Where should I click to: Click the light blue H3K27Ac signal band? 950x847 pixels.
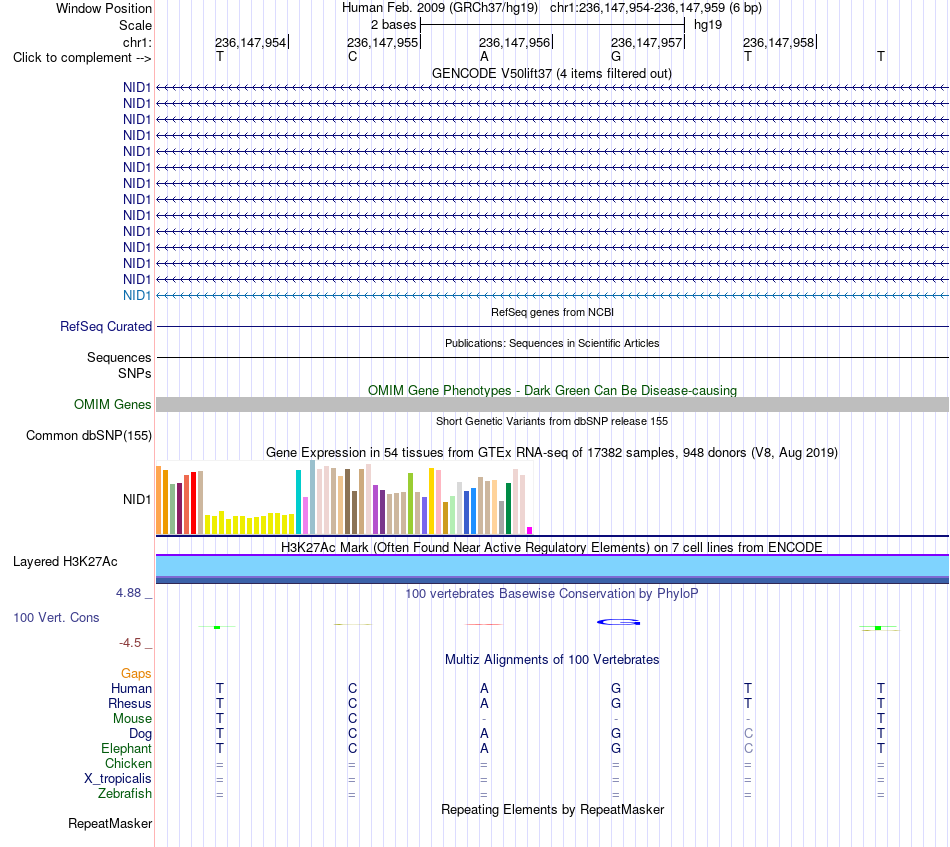tap(552, 566)
